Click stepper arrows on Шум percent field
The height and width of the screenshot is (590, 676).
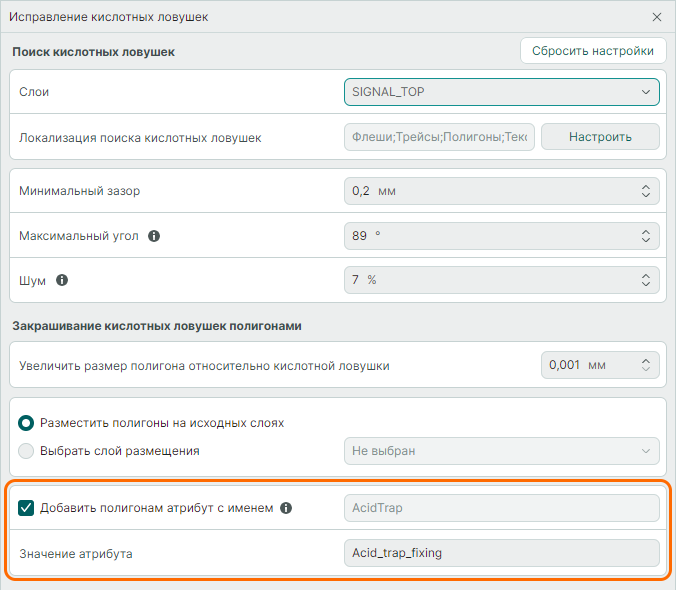click(645, 280)
